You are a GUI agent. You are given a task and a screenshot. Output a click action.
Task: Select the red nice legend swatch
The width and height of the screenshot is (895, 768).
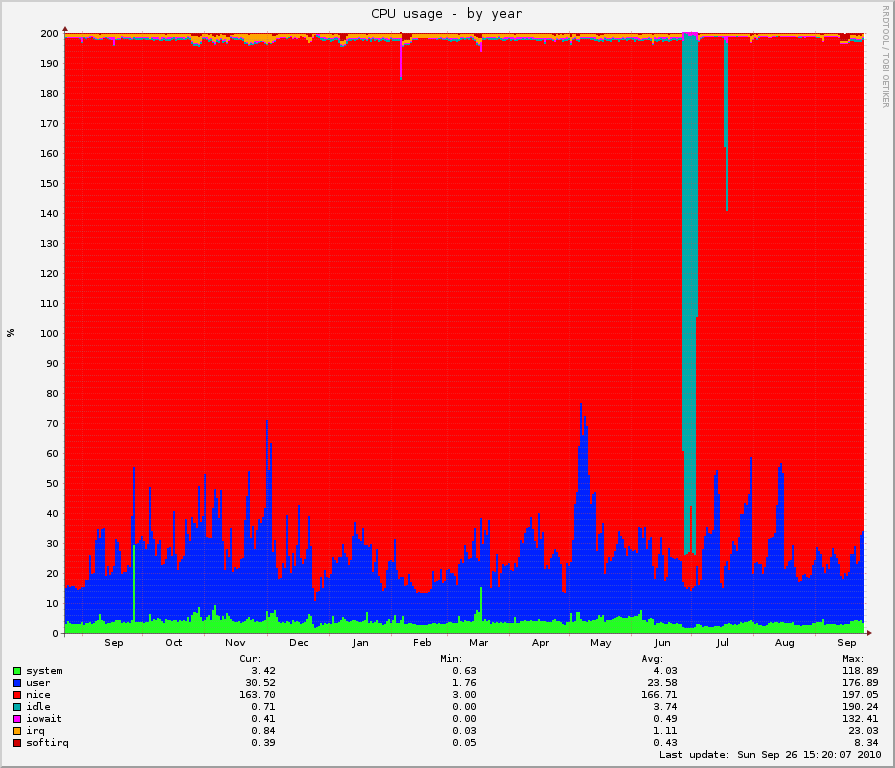pyautogui.click(x=17, y=694)
